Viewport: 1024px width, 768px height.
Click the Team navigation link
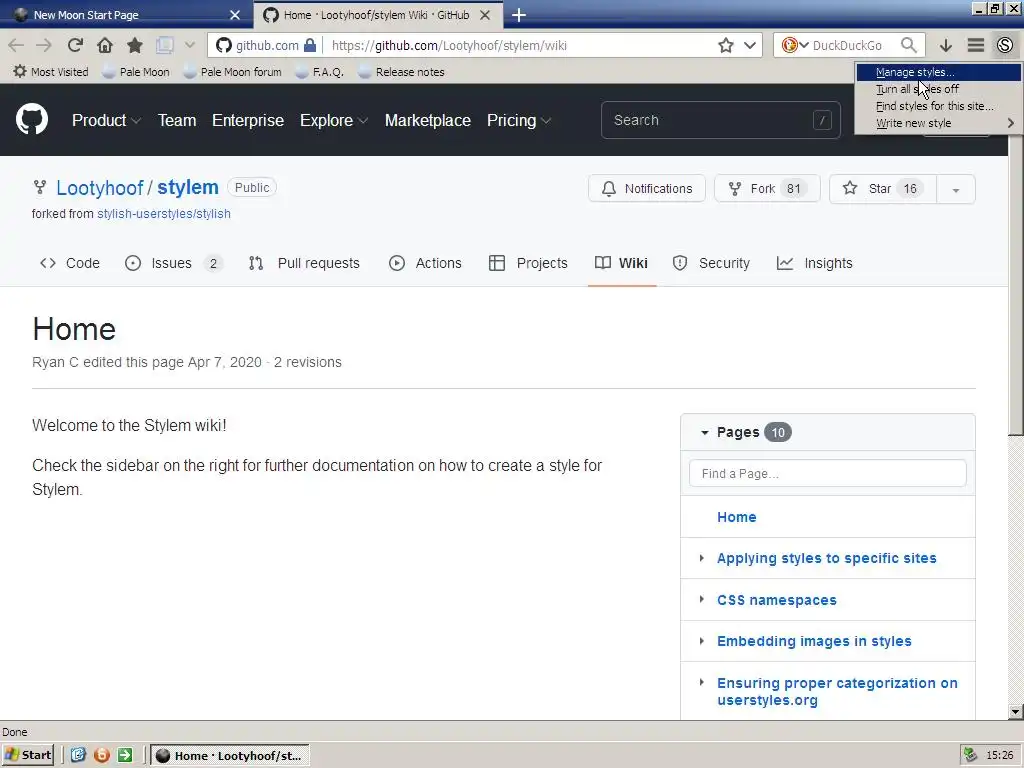(176, 120)
